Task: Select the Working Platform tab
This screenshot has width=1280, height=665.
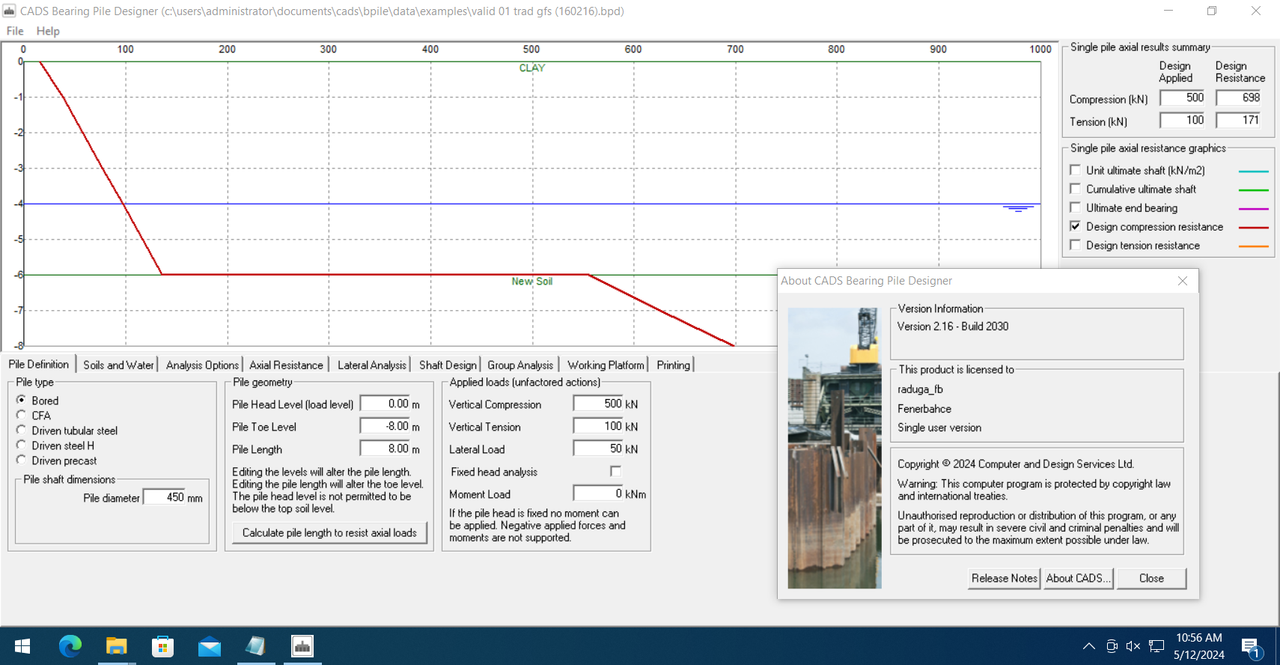Action: pyautogui.click(x=606, y=365)
